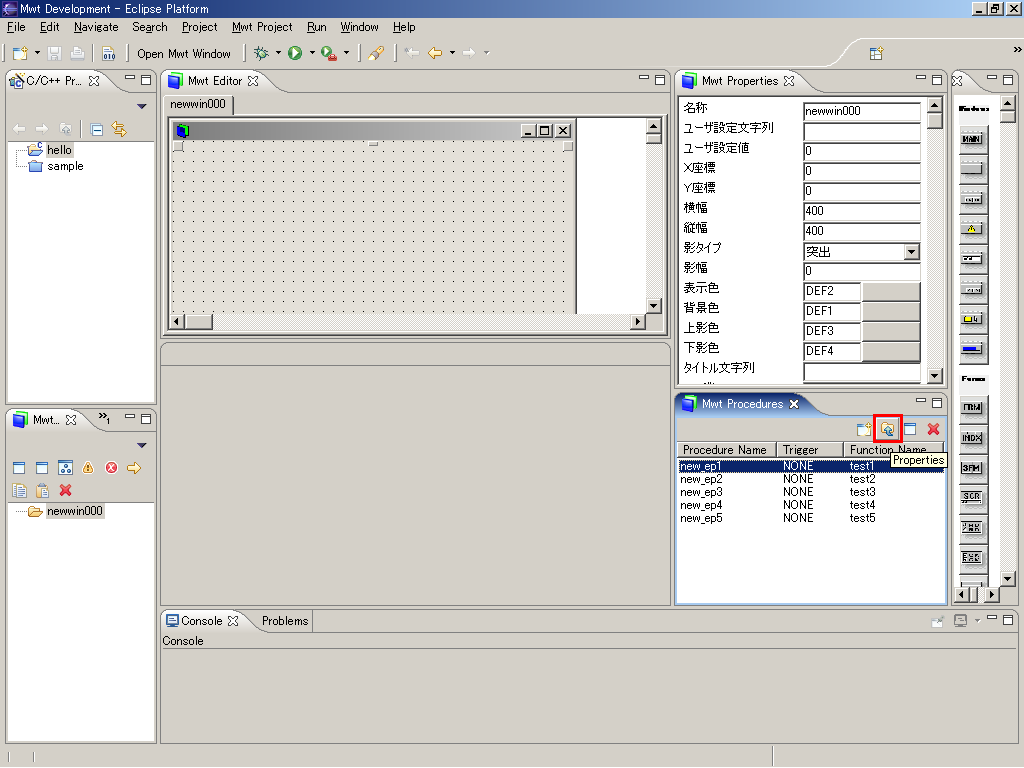
Task: Open the File menu
Action: click(x=16, y=27)
